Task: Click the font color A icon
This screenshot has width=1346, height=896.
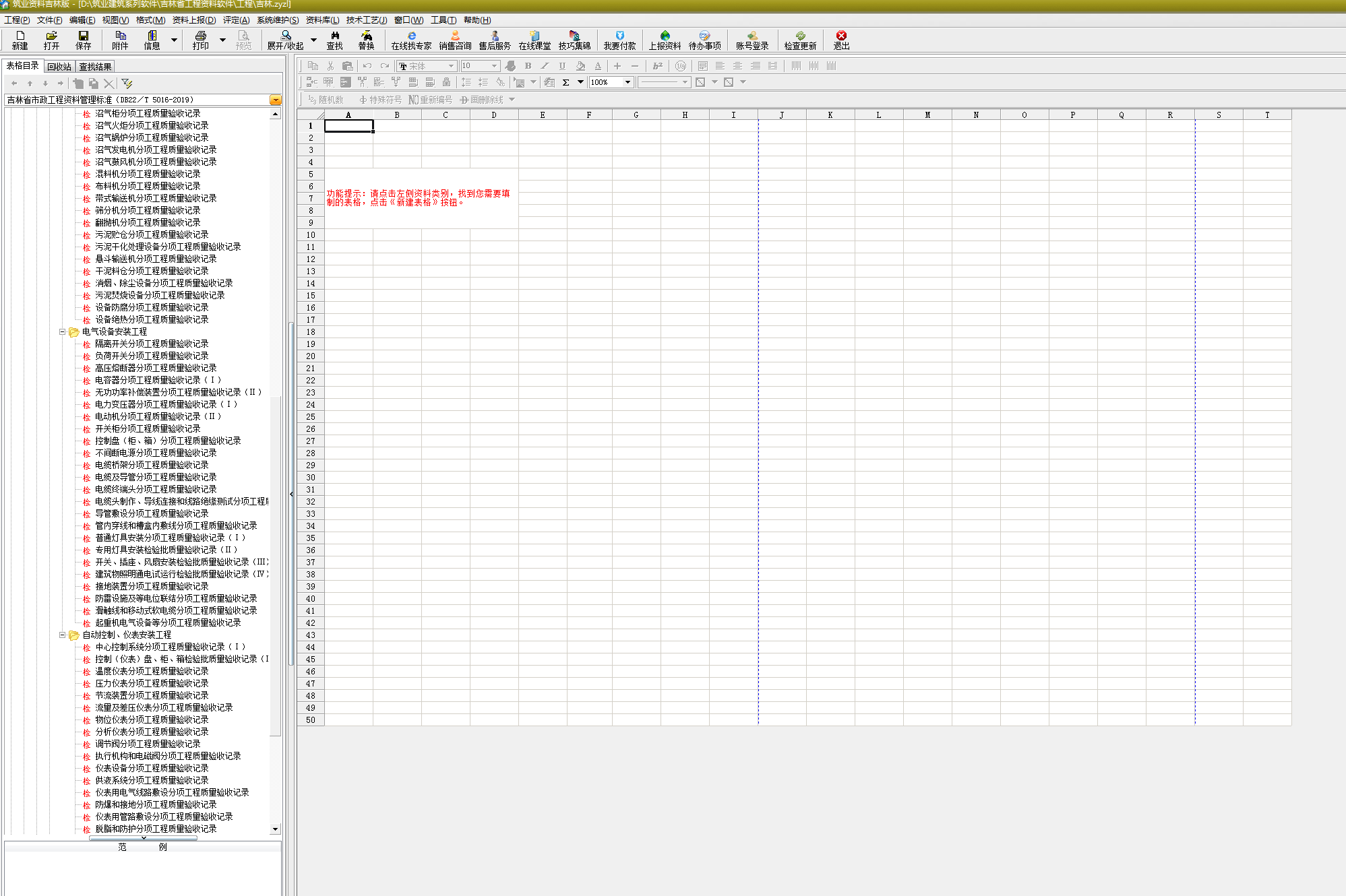Action: pyautogui.click(x=598, y=66)
